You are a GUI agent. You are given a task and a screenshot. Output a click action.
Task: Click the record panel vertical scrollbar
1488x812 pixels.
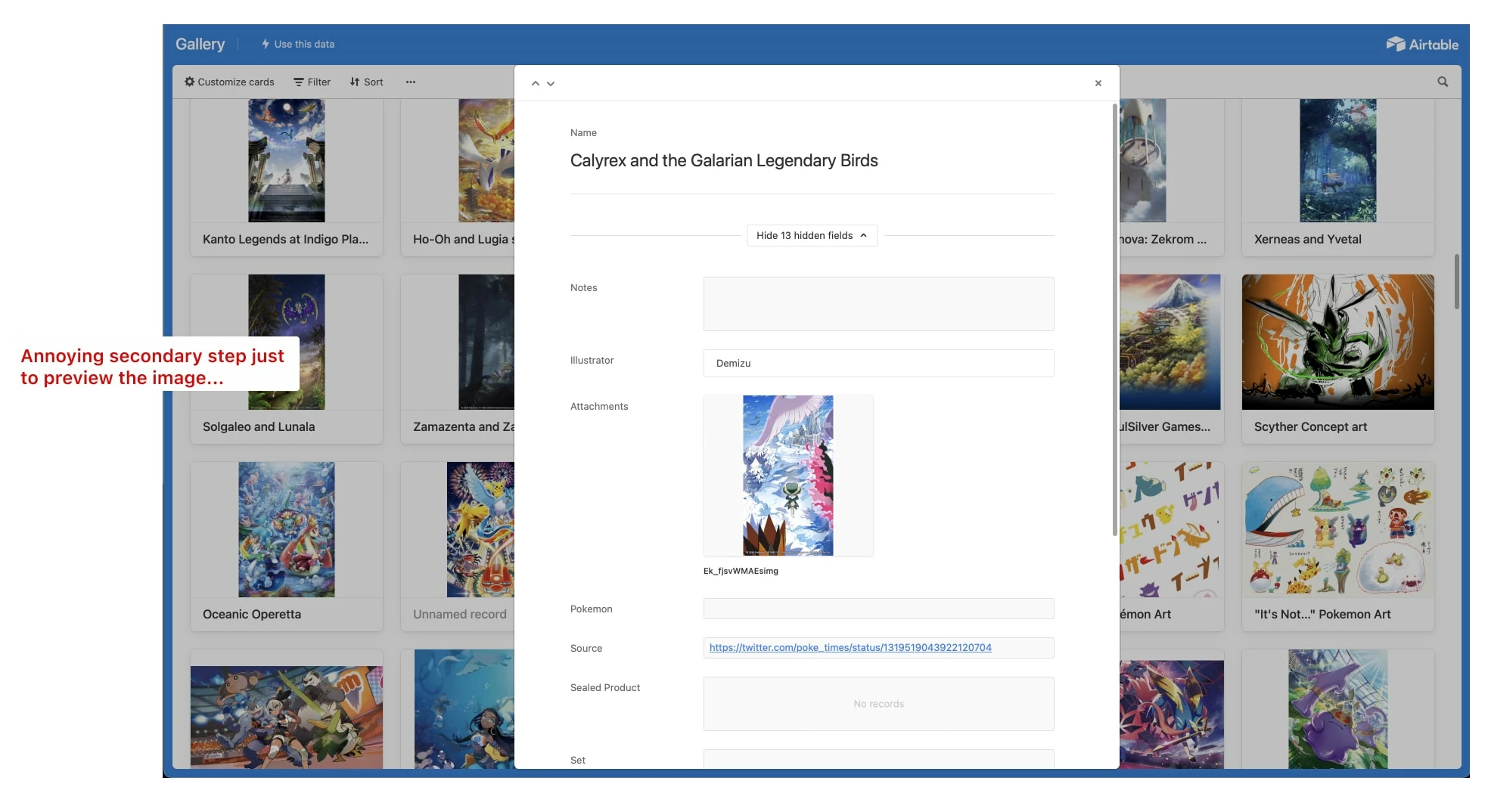tap(1114, 321)
